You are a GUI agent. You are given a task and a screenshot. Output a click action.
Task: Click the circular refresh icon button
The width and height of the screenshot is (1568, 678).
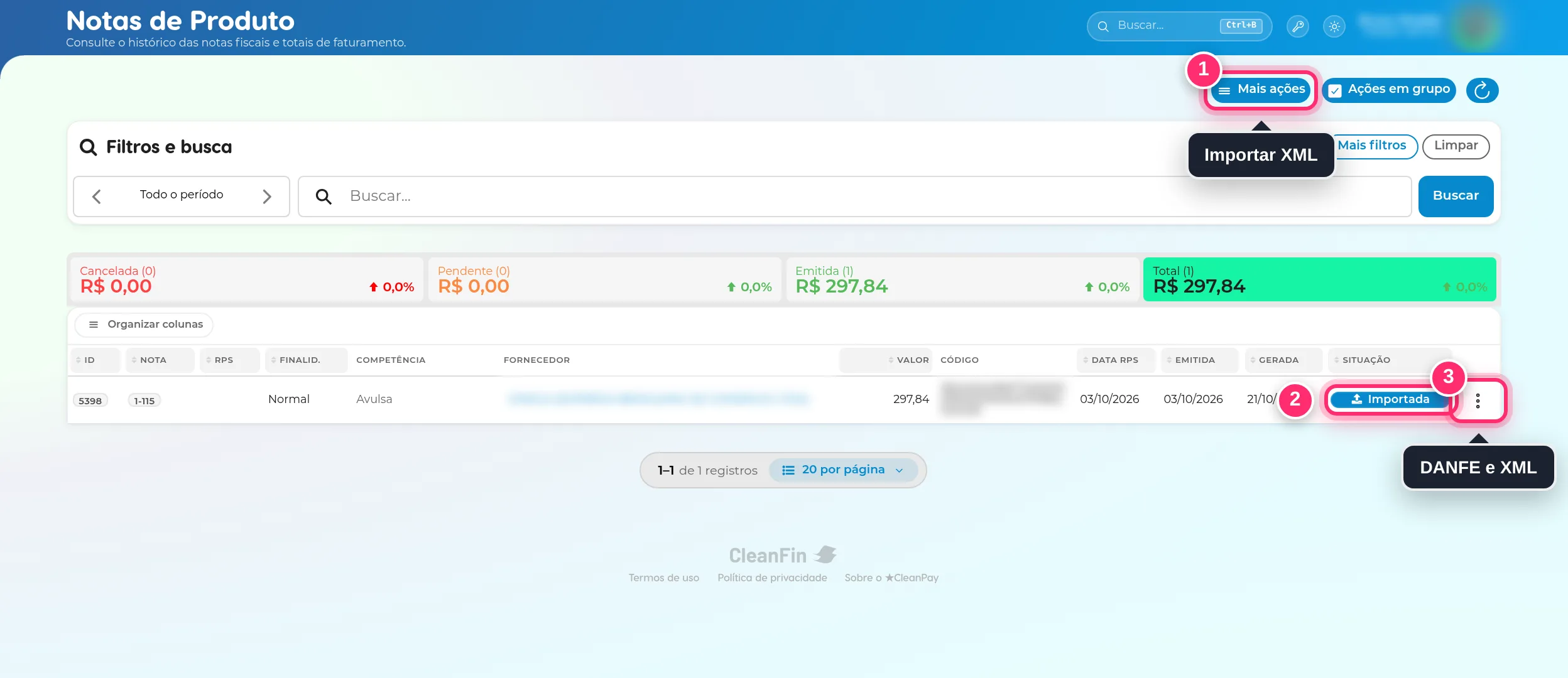pos(1482,90)
